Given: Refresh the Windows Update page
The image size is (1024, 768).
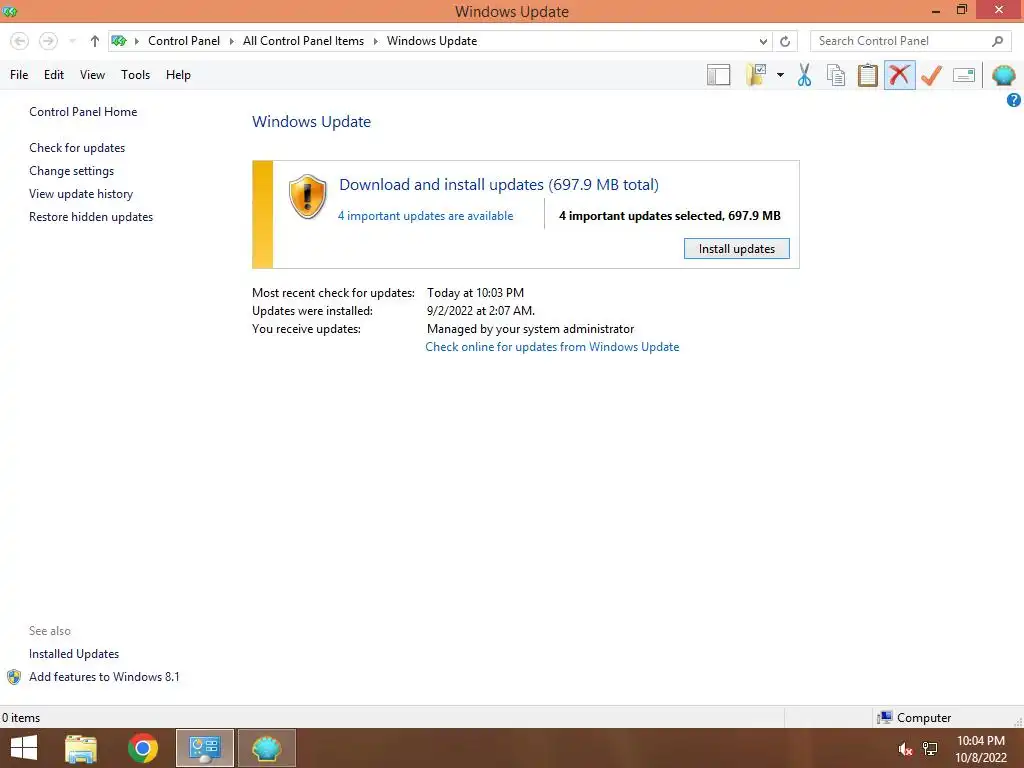Looking at the screenshot, I should tap(785, 41).
